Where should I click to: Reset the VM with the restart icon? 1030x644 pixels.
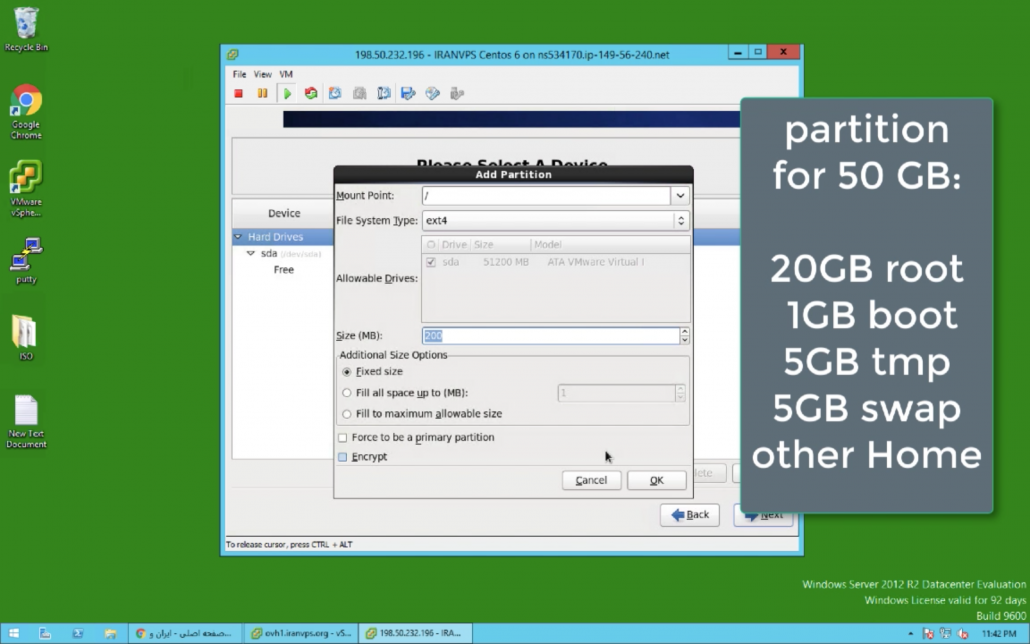click(311, 94)
